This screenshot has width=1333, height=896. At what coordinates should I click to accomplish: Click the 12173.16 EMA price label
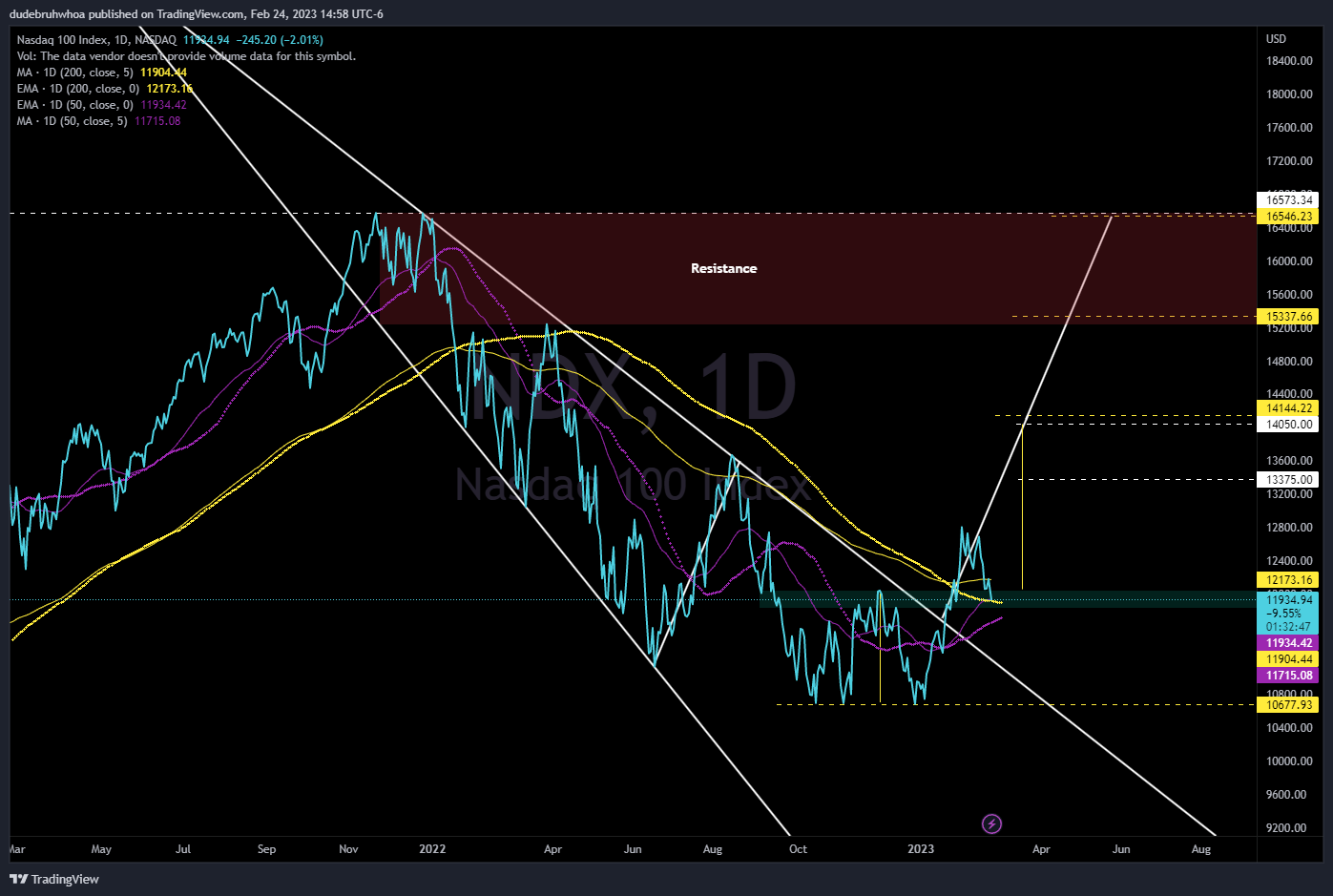[1288, 580]
